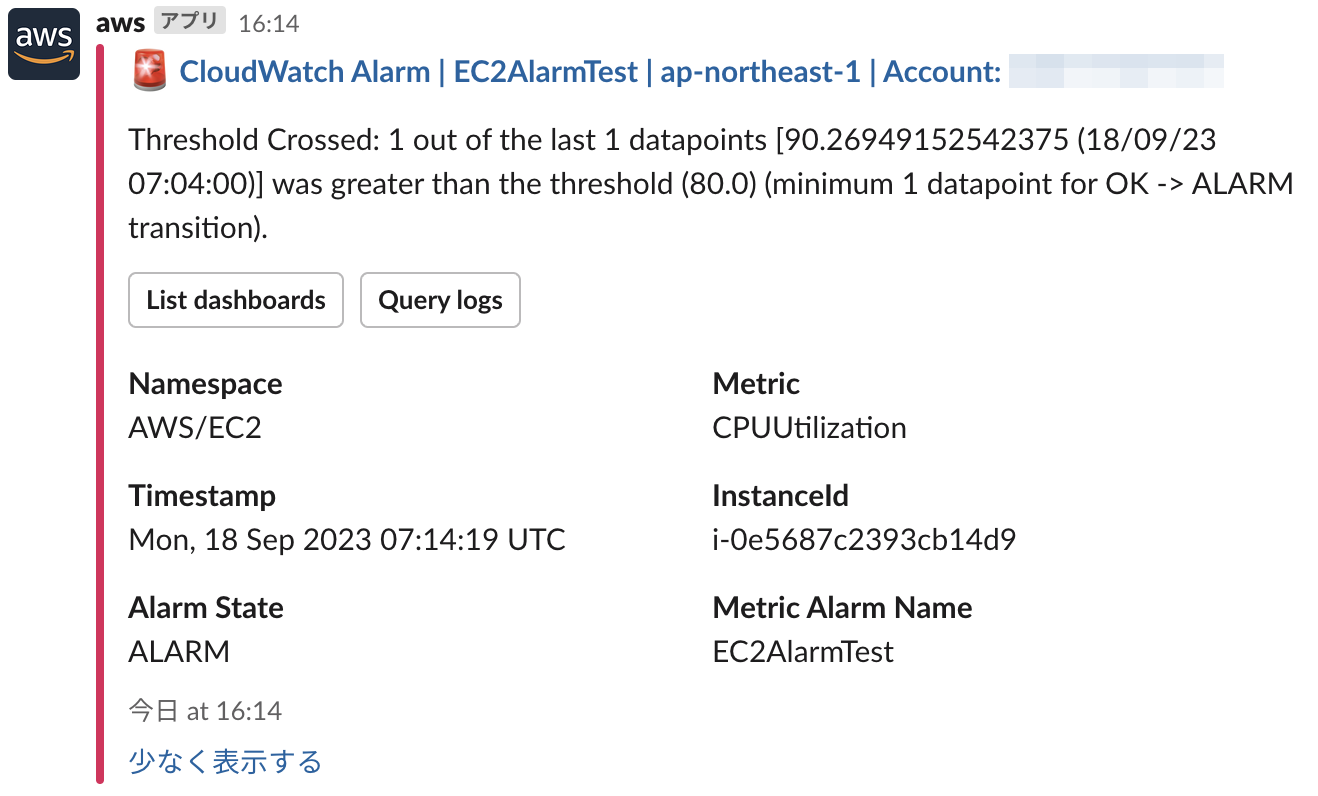Click the AWS app avatar icon
The width and height of the screenshot is (1318, 796).
(44, 45)
